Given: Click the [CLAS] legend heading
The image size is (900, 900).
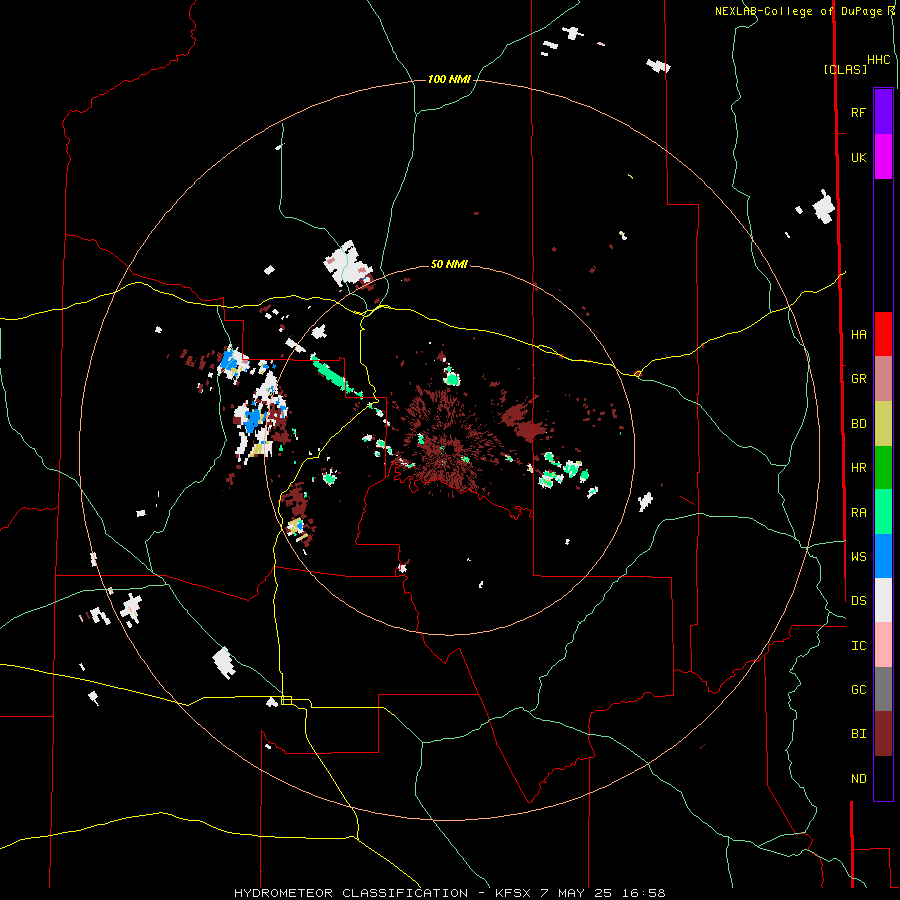Looking at the screenshot, I should (x=845, y=69).
